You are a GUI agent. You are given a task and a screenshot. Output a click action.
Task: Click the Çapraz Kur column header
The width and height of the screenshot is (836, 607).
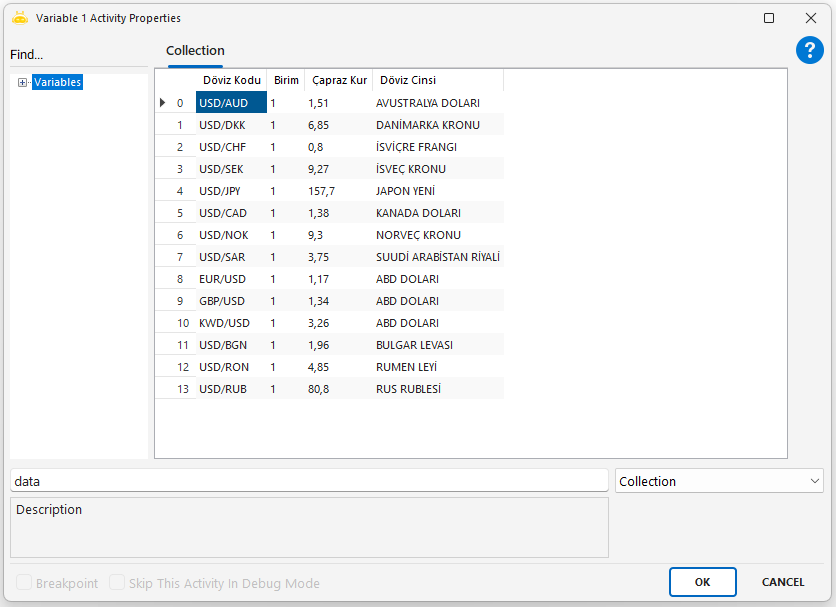[339, 80]
